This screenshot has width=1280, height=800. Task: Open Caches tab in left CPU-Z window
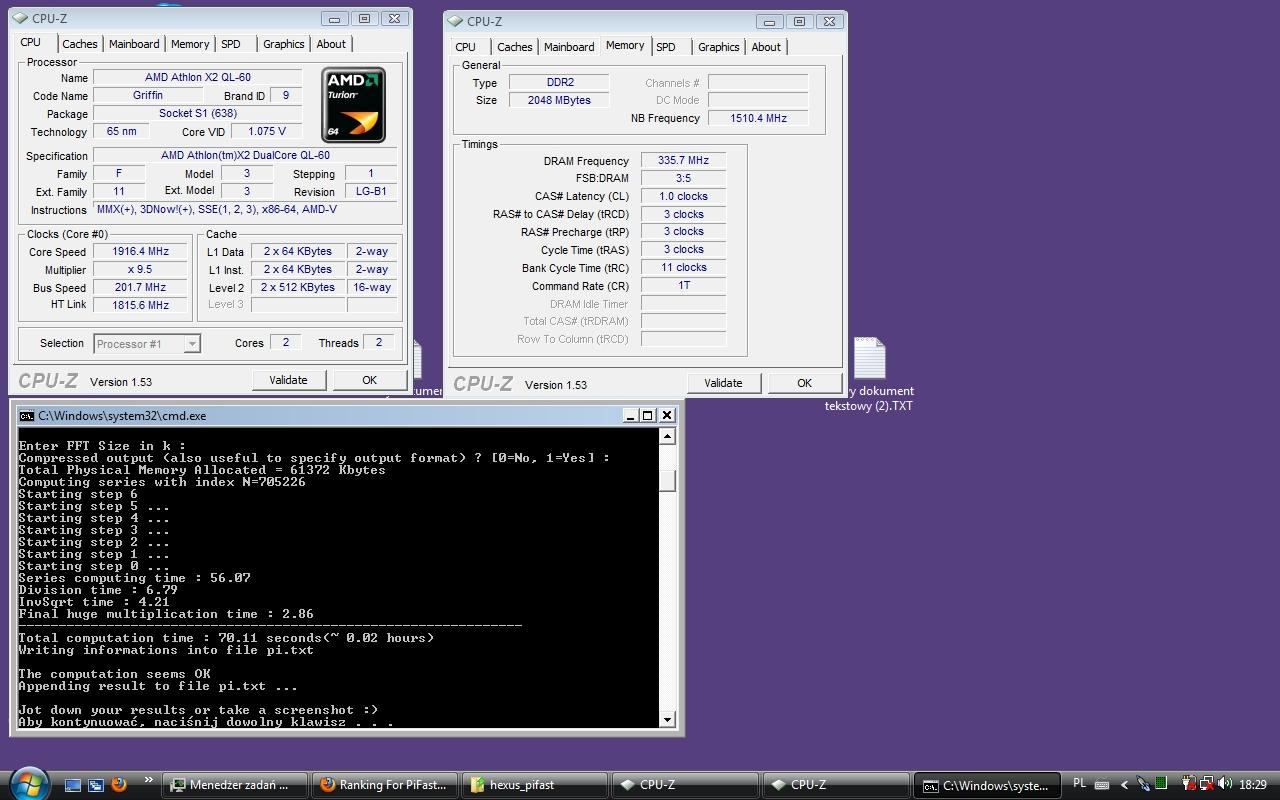tap(79, 44)
